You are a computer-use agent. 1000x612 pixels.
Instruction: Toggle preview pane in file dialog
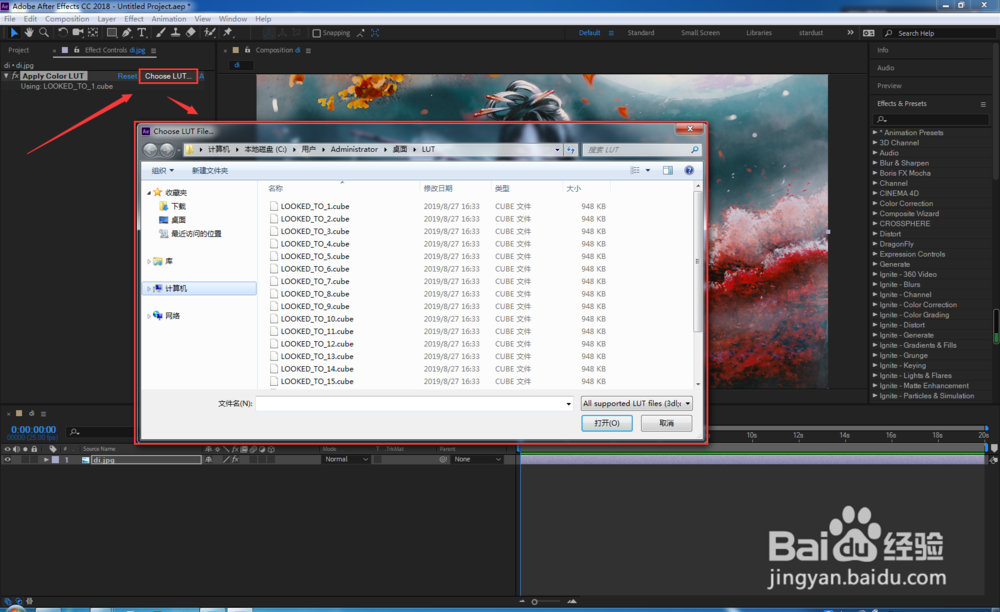click(x=668, y=170)
